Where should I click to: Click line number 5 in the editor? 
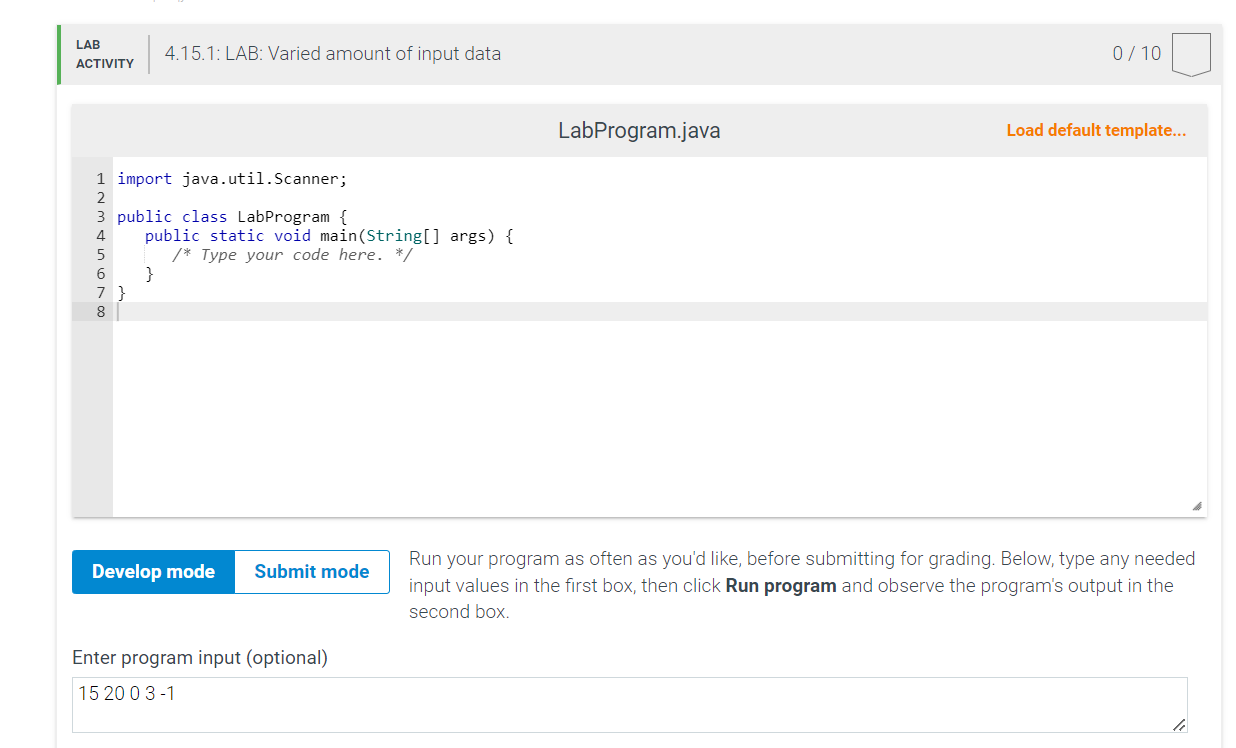pyautogui.click(x=100, y=254)
